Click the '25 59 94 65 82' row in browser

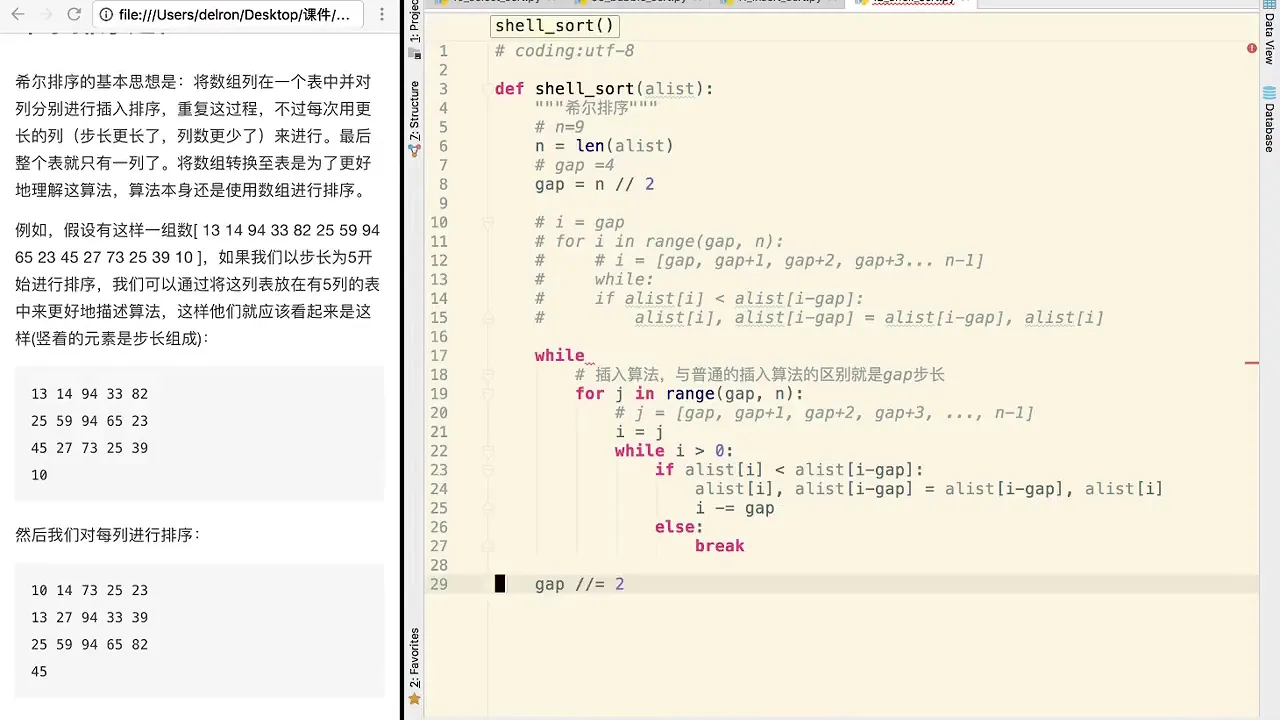click(89, 644)
